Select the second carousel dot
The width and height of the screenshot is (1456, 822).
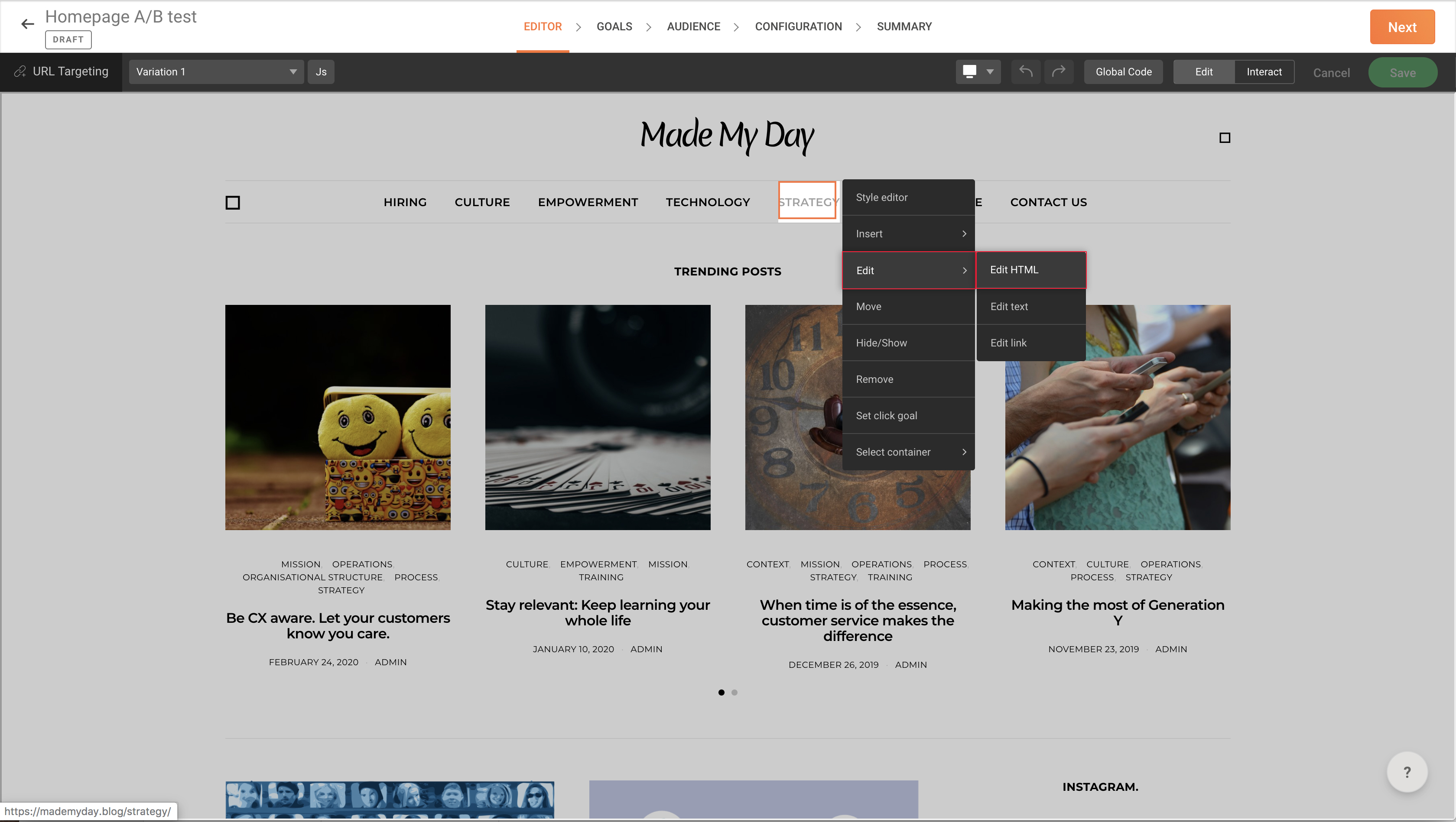pyautogui.click(x=734, y=693)
